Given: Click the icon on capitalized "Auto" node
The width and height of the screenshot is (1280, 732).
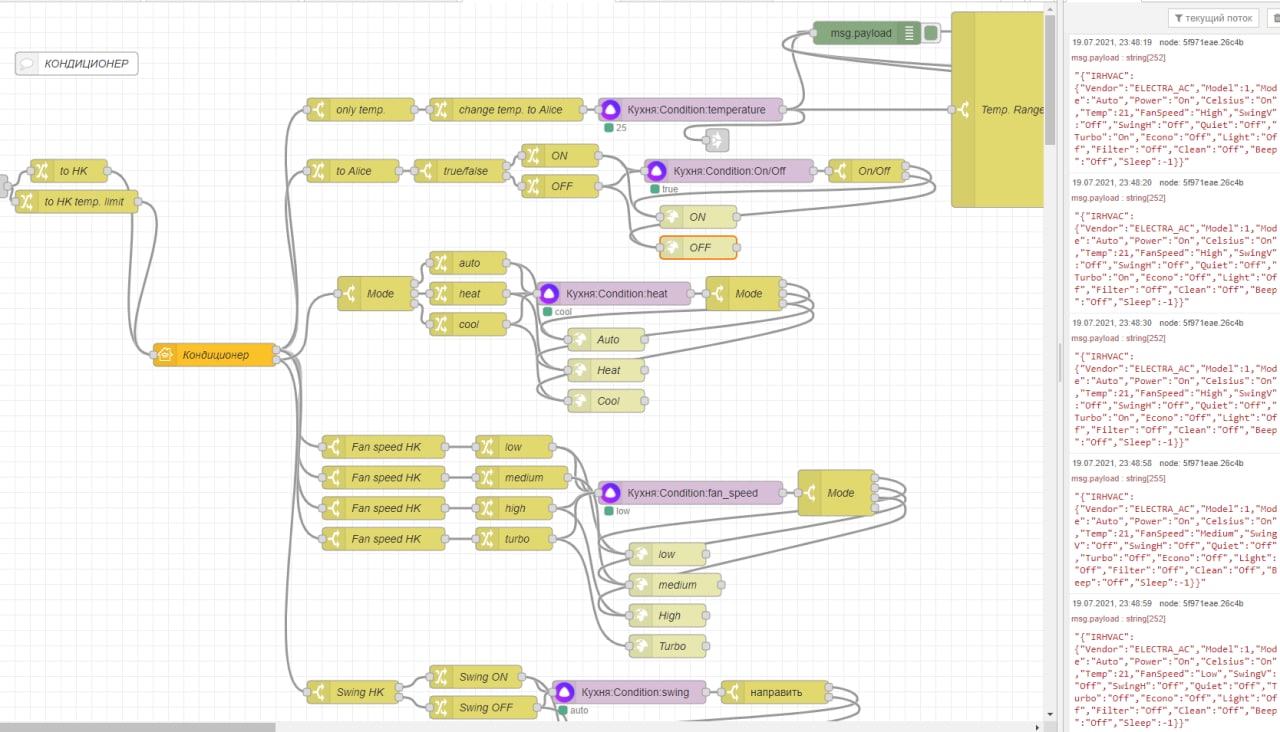Looking at the screenshot, I should pos(579,340).
